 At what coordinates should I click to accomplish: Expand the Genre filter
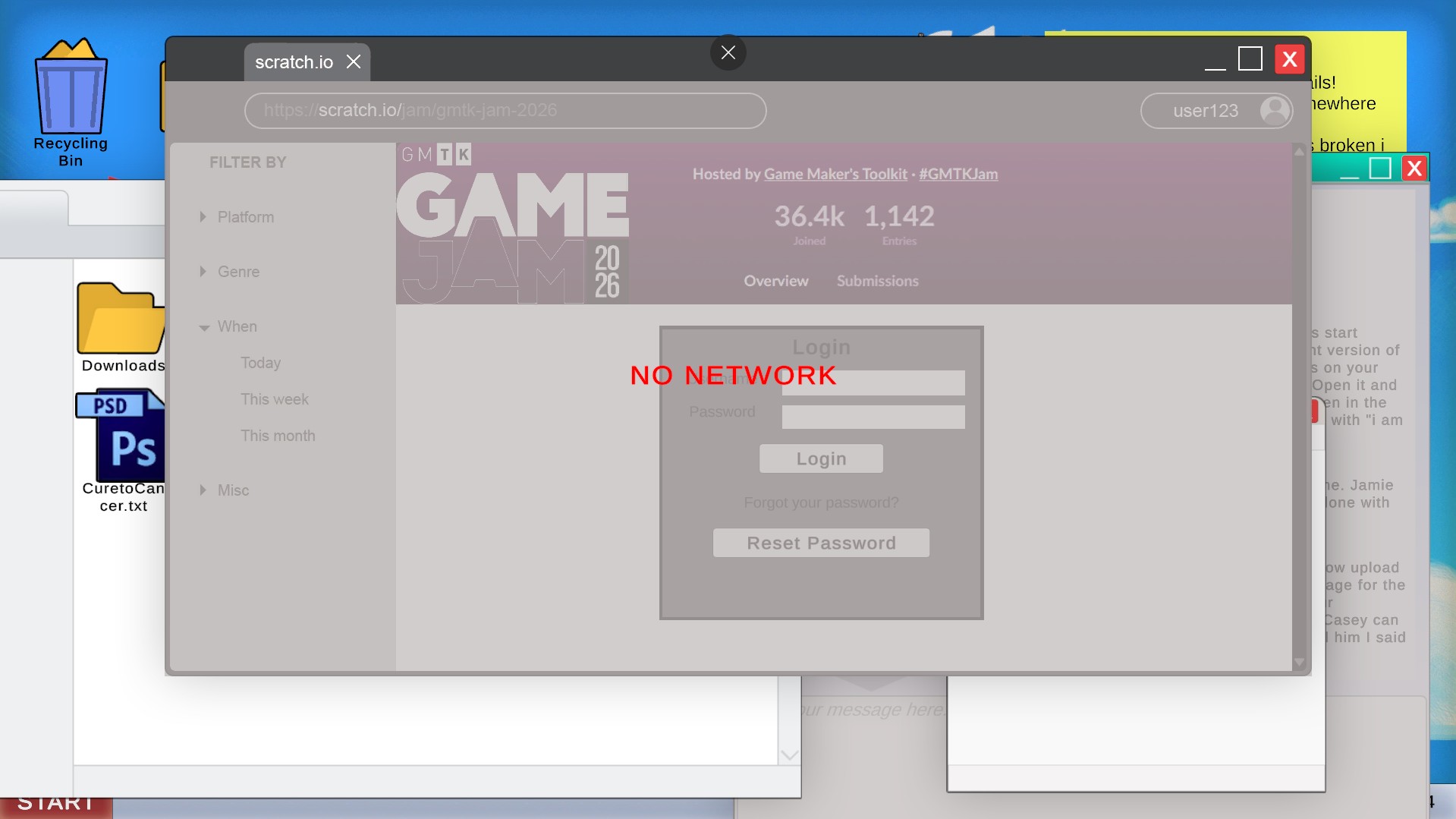(230, 272)
